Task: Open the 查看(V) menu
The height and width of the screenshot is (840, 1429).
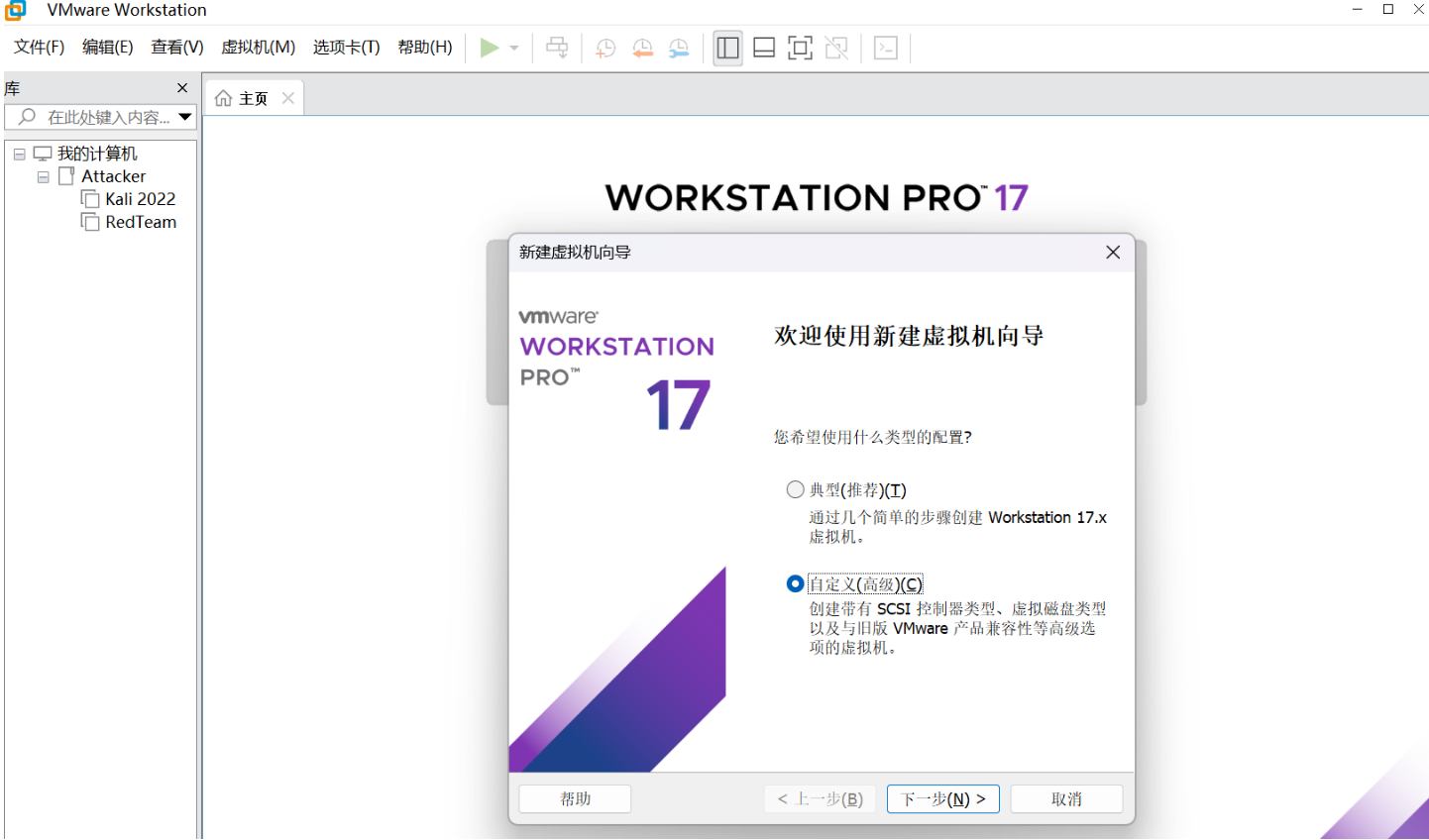Action: [177, 48]
